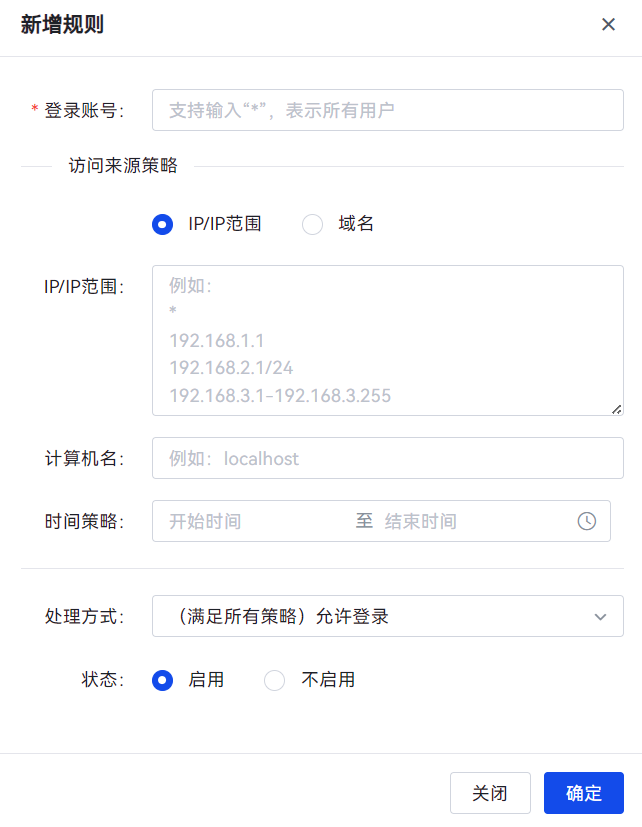Pick the 开始时间 start time field

coord(250,521)
